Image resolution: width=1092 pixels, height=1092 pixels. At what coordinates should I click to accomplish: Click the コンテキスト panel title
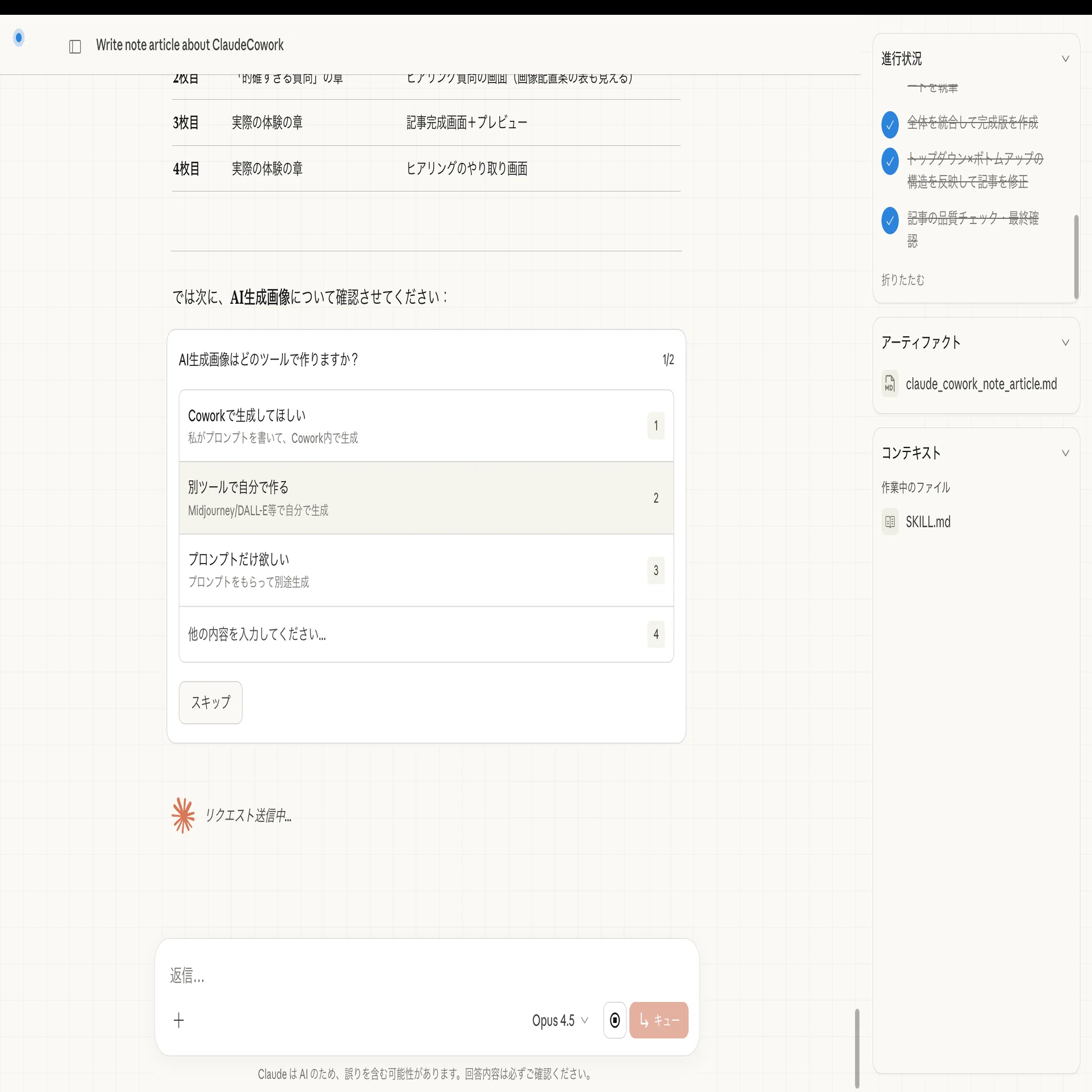point(911,453)
